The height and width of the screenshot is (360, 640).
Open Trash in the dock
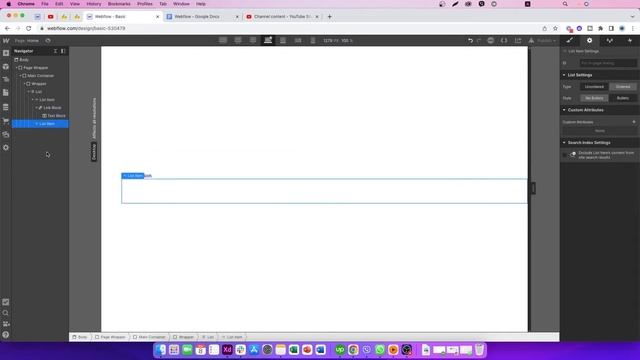click(x=479, y=350)
